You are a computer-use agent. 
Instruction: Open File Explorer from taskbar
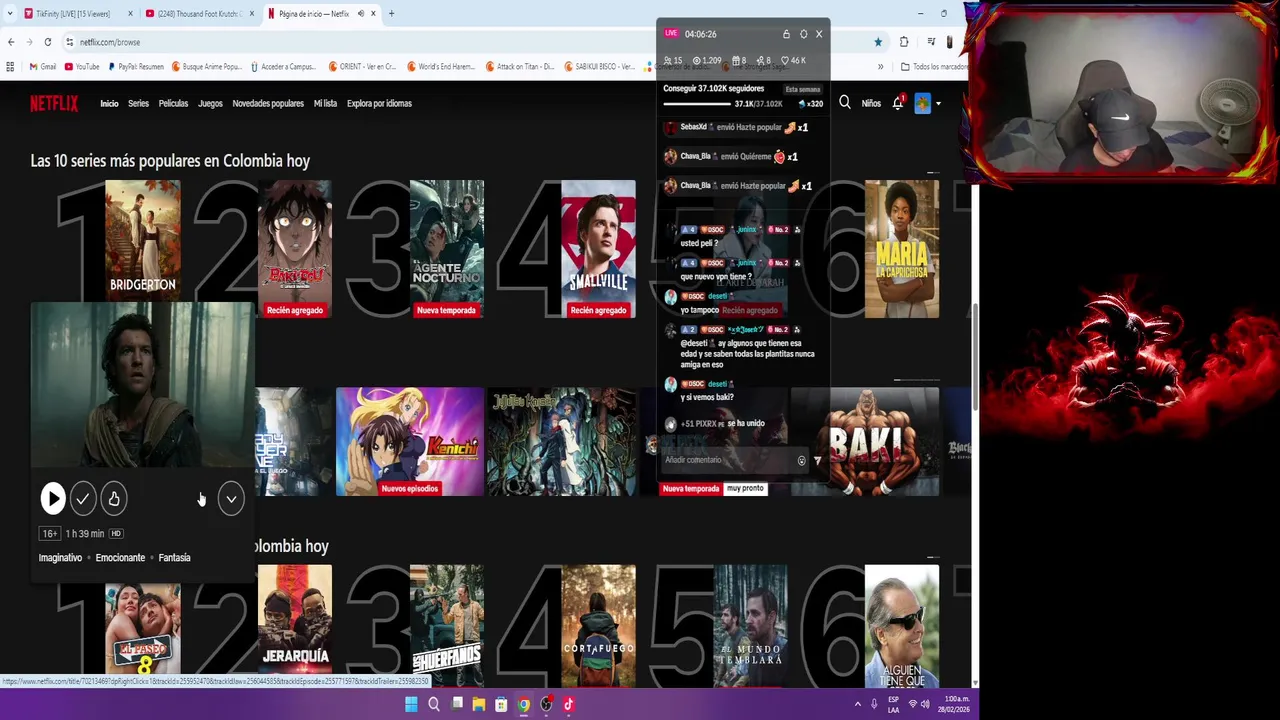click(479, 704)
